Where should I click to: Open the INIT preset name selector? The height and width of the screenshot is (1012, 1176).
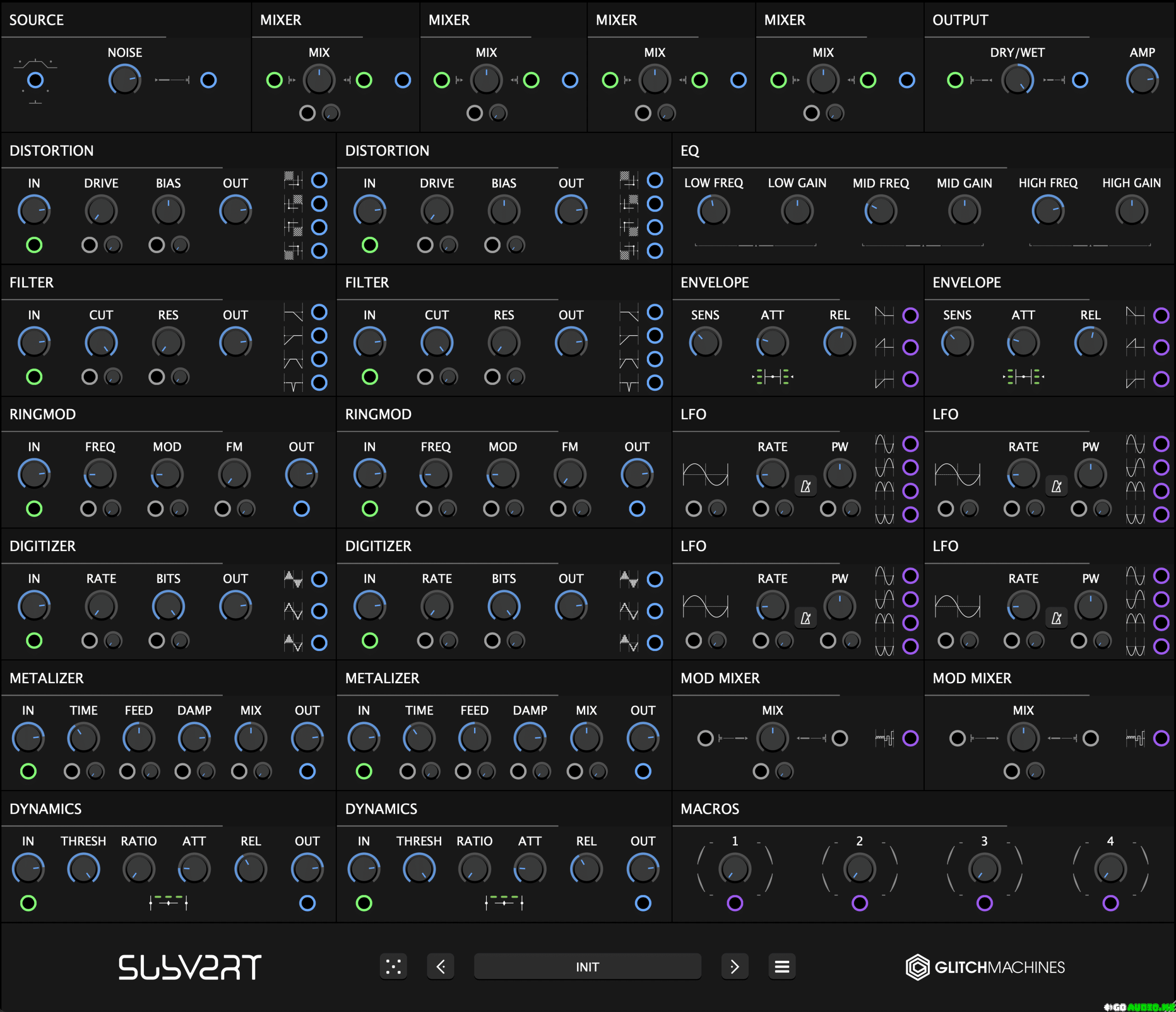[x=588, y=966]
